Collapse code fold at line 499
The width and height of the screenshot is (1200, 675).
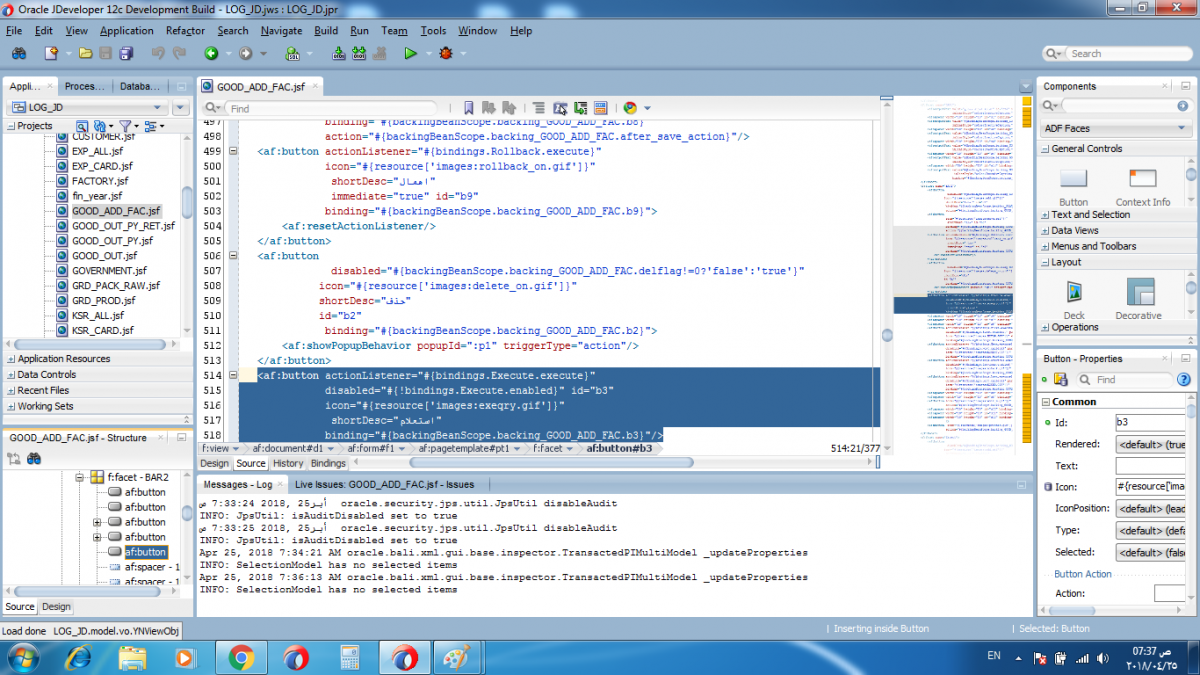233,151
